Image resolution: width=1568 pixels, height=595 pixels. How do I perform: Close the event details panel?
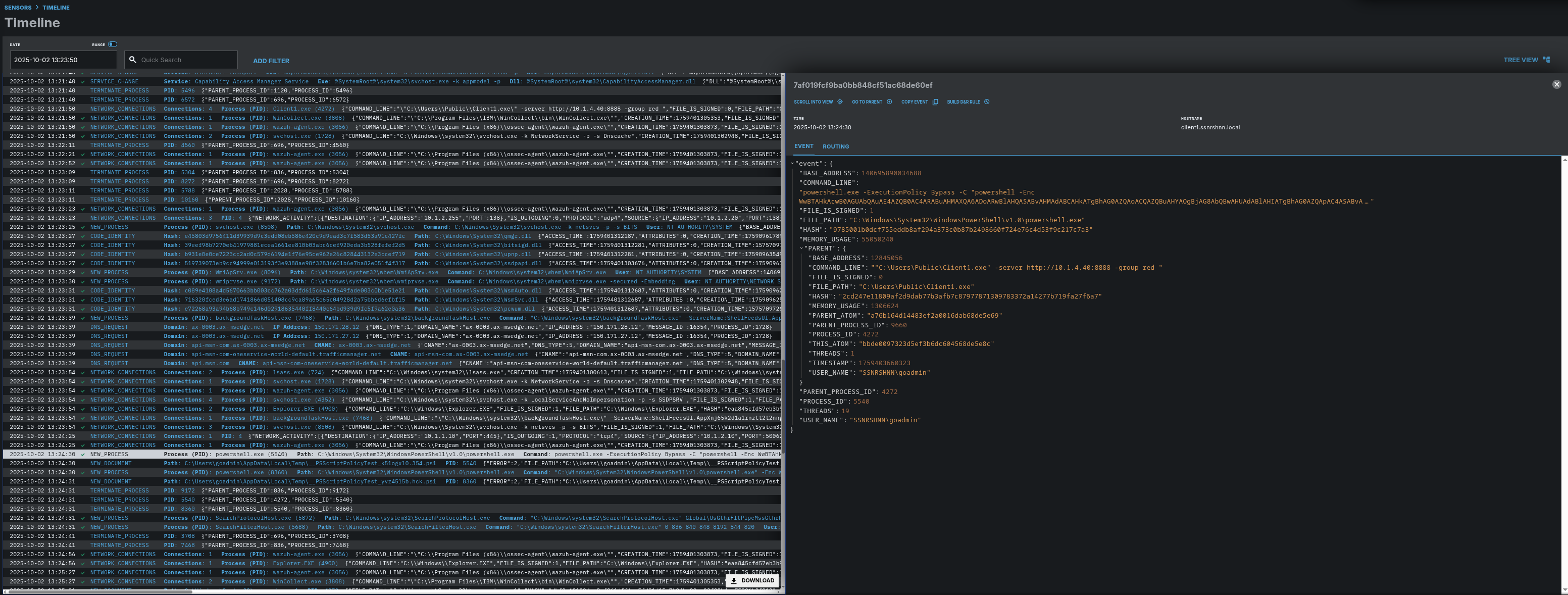click(1556, 85)
